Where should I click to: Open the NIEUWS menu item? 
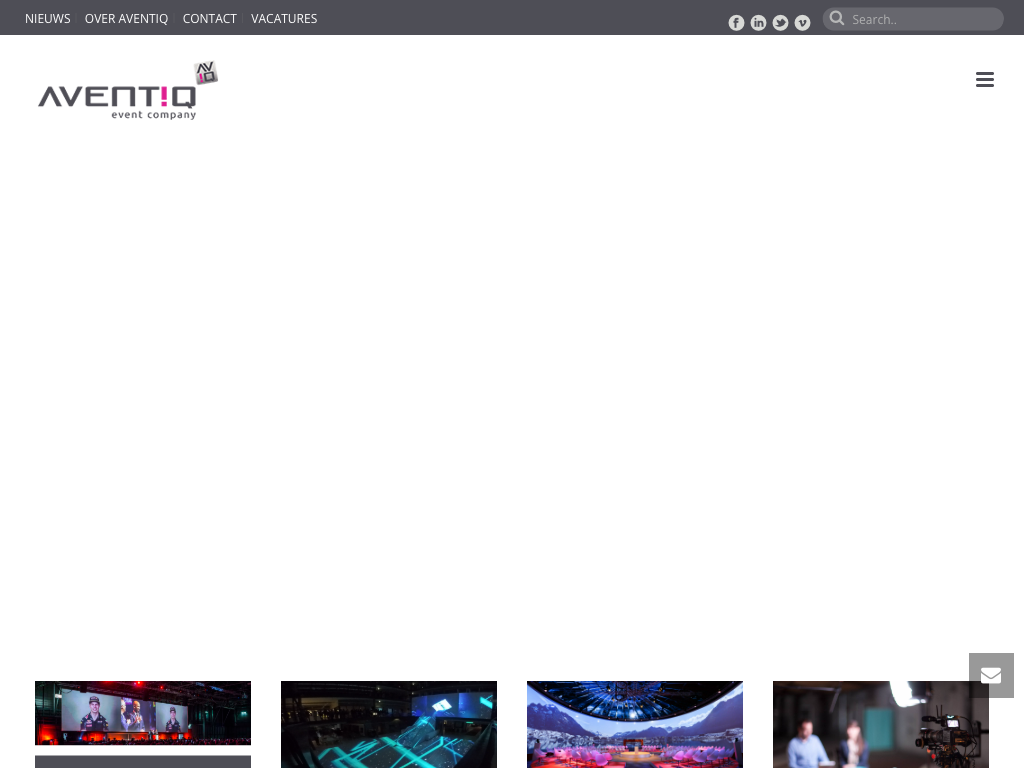(48, 18)
